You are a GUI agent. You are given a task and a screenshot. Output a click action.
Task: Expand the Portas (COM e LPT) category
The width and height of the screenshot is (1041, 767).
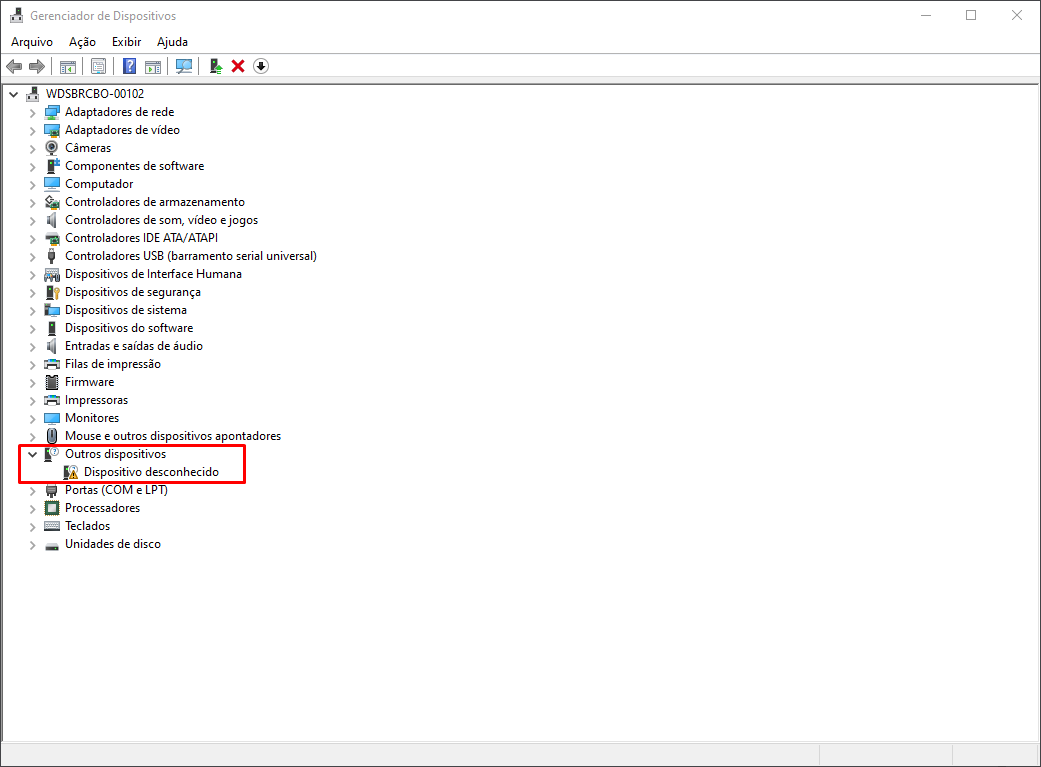click(x=32, y=490)
